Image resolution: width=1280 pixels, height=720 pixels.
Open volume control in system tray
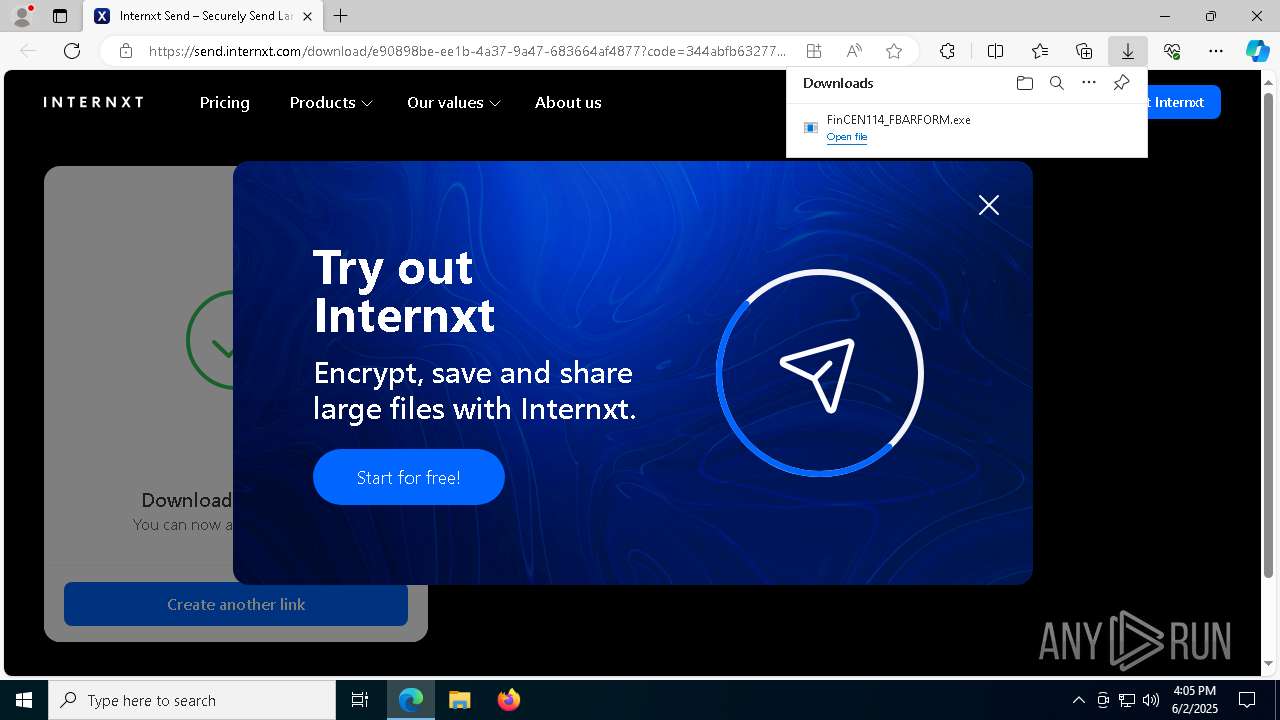point(1151,700)
